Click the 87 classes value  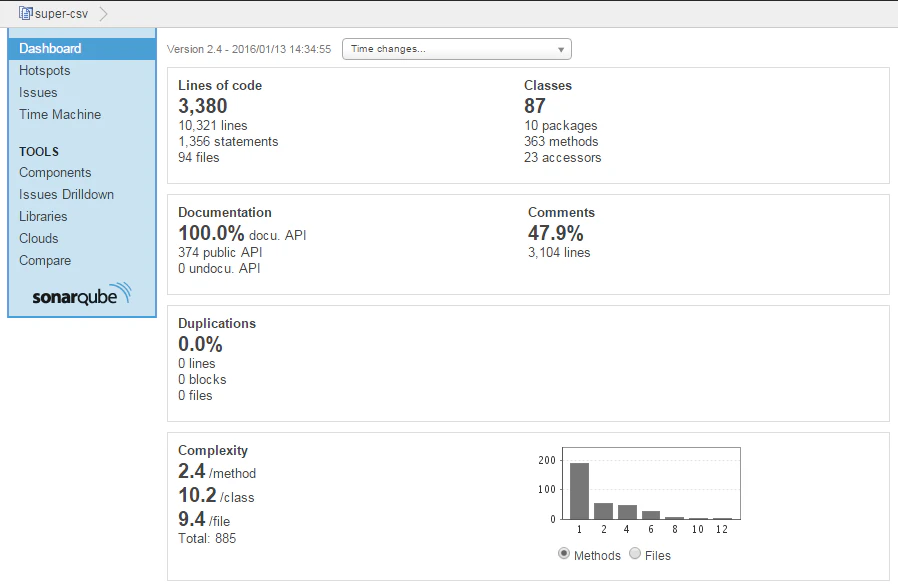(535, 106)
